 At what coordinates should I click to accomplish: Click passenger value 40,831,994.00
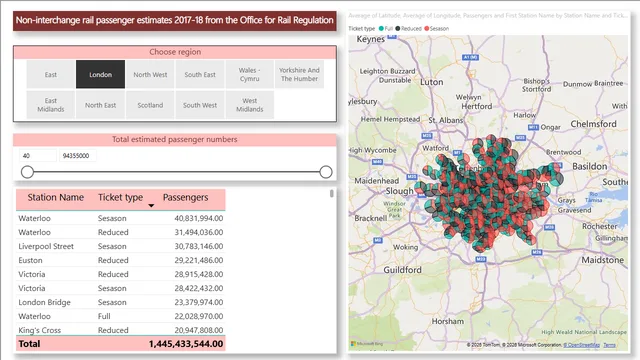pos(198,218)
